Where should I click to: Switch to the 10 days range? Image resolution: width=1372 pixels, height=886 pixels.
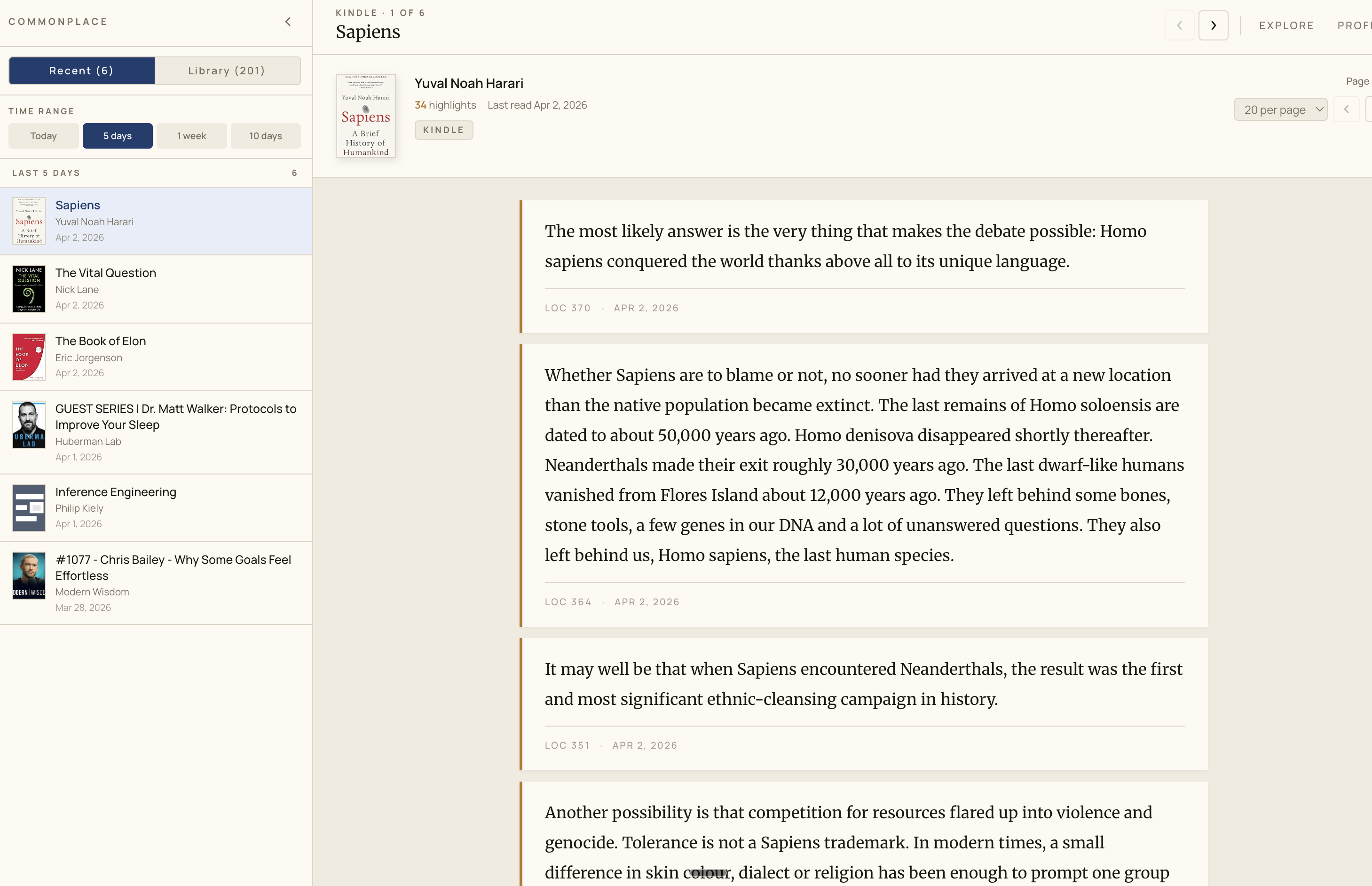[265, 136]
